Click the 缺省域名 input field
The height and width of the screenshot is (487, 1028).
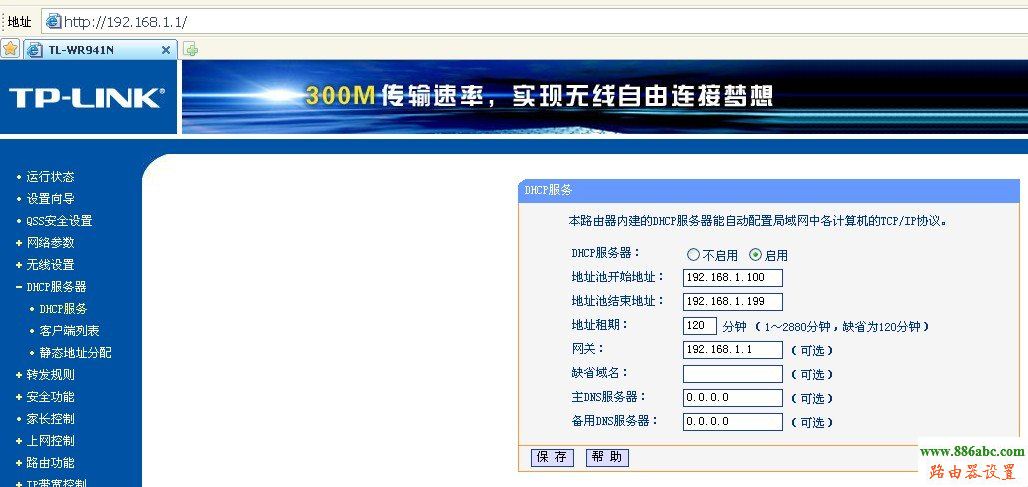click(732, 374)
